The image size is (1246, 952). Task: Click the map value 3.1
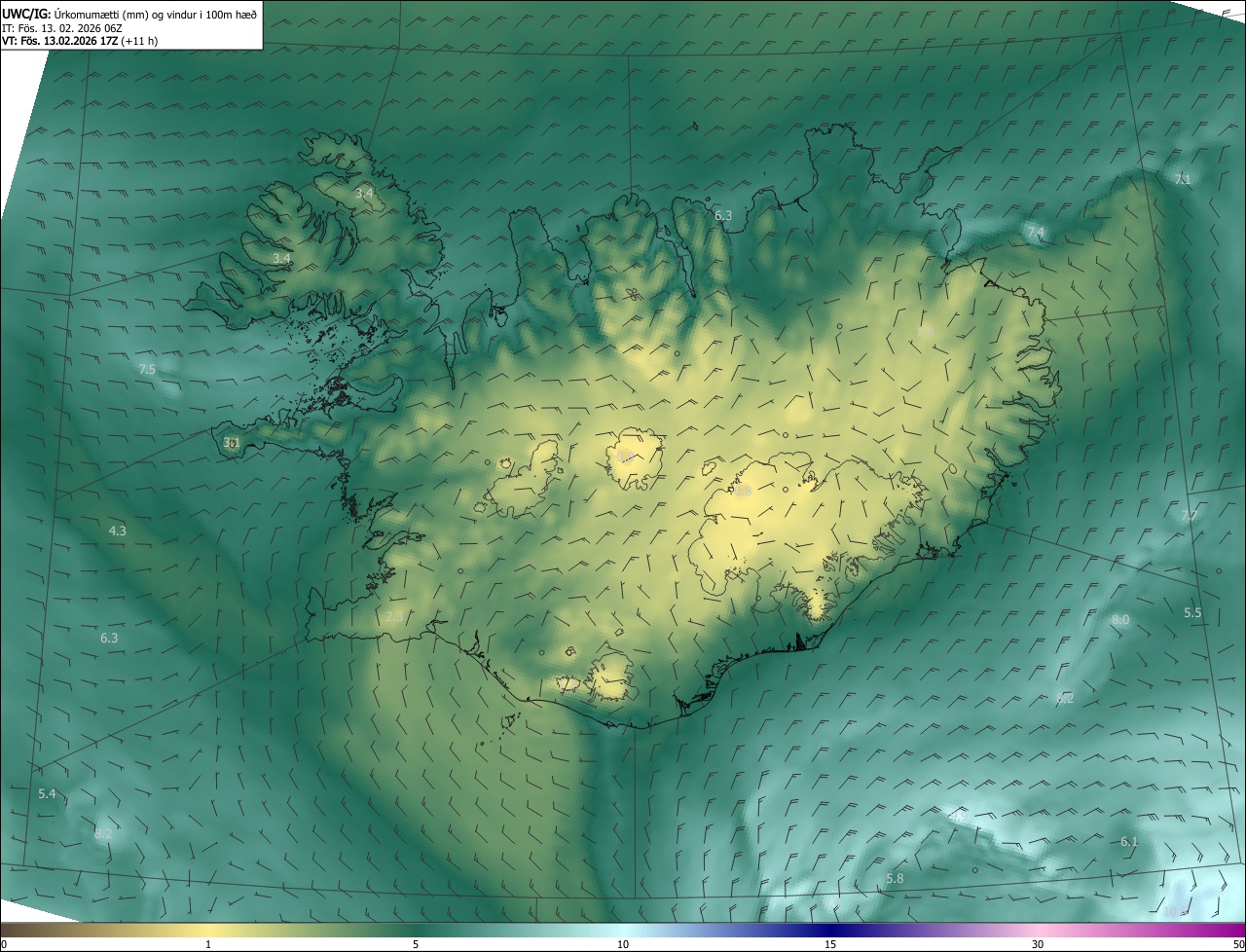click(232, 443)
